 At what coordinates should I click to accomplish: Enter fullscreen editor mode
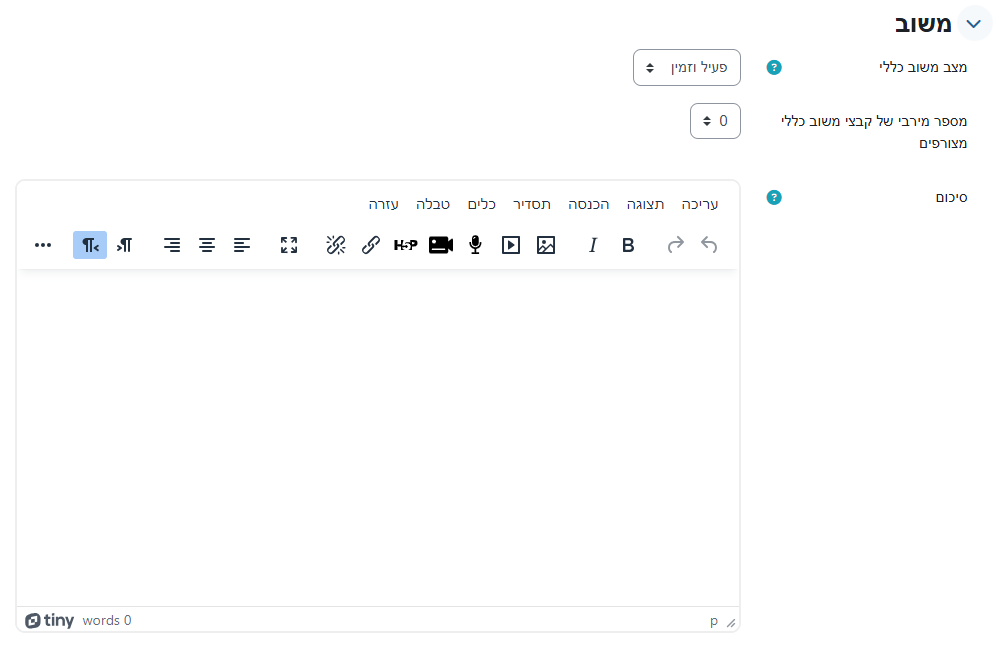[289, 245]
